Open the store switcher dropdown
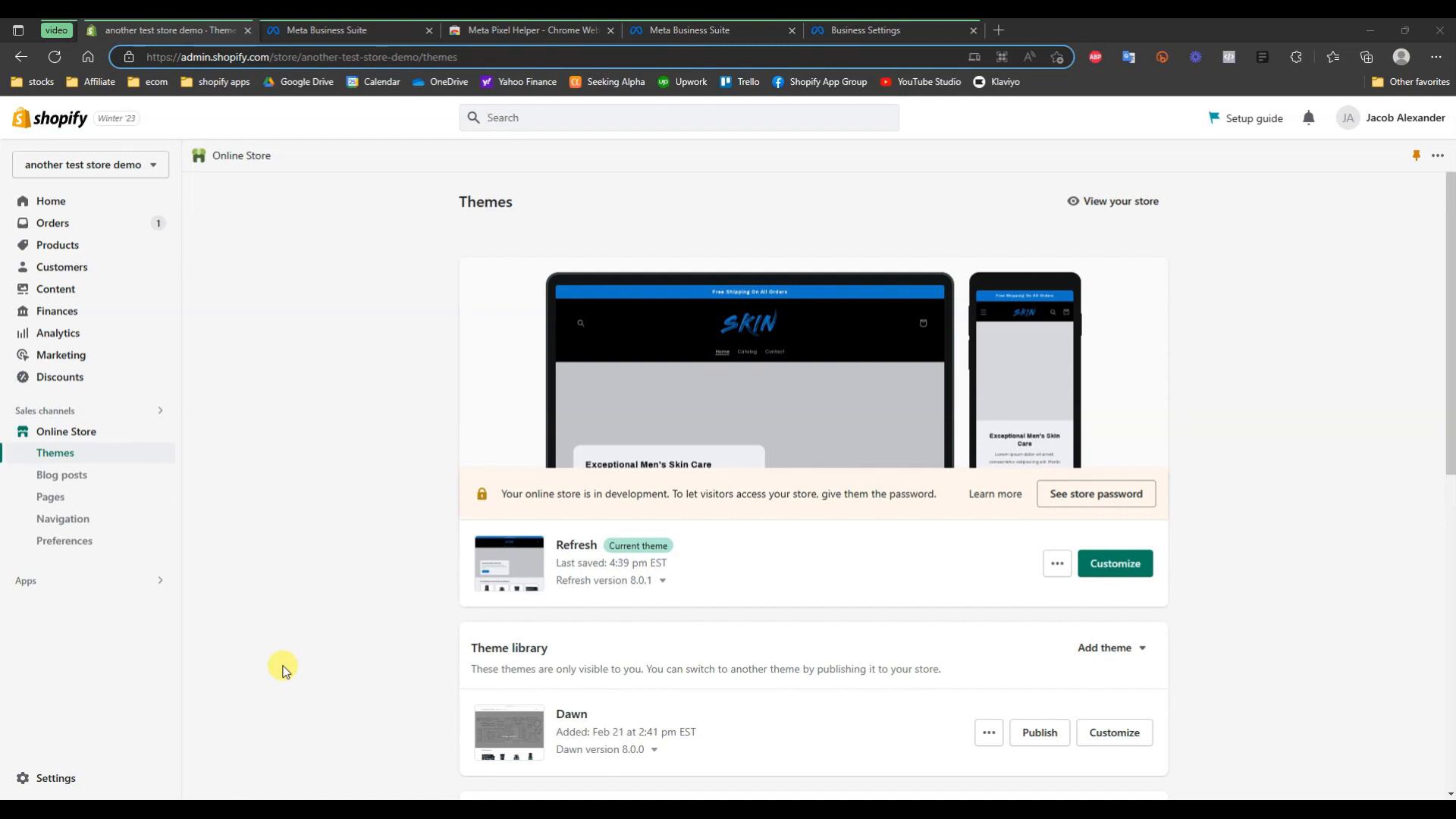1456x819 pixels. [90, 165]
